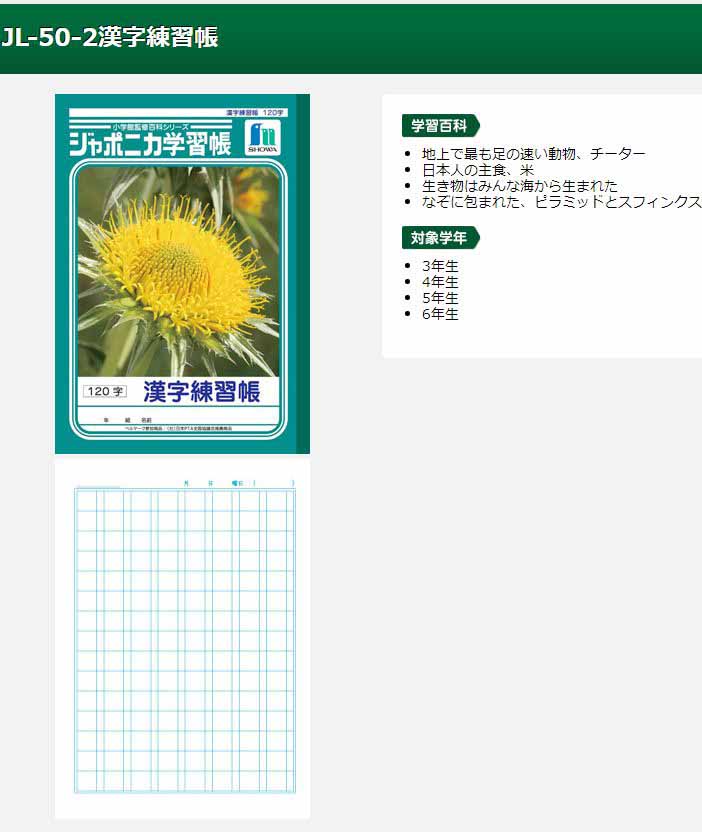
Task: Click the JL-50-2漢字練習帳 page title
Action: [x=109, y=38]
